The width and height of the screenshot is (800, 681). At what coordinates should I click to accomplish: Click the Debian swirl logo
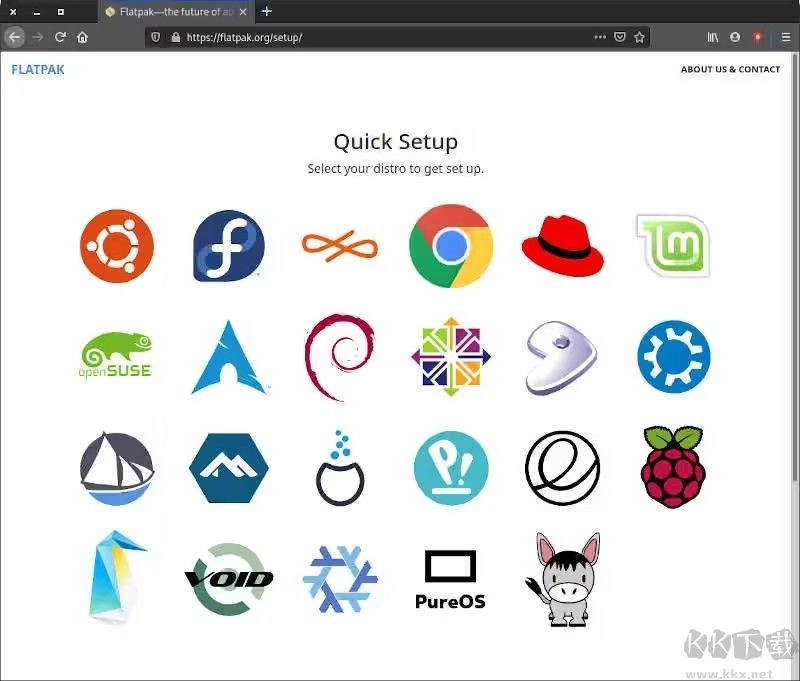click(x=339, y=357)
